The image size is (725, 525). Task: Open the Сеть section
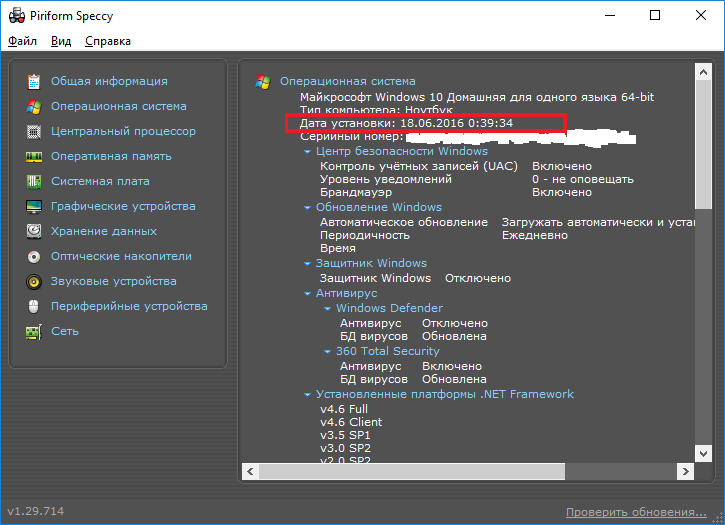(x=65, y=331)
